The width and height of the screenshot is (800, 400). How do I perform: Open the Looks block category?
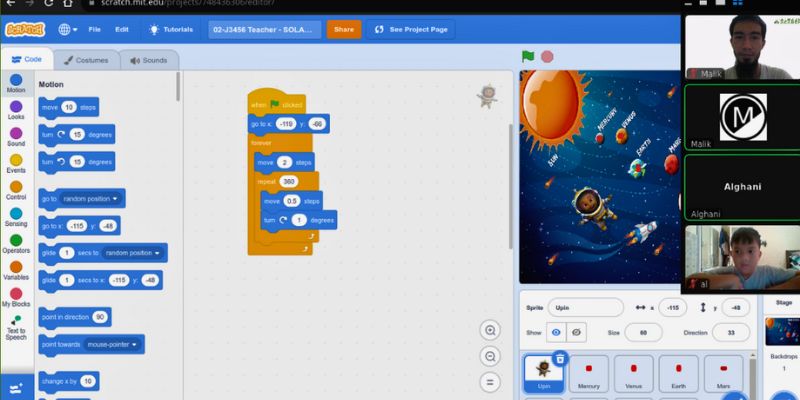click(x=16, y=109)
